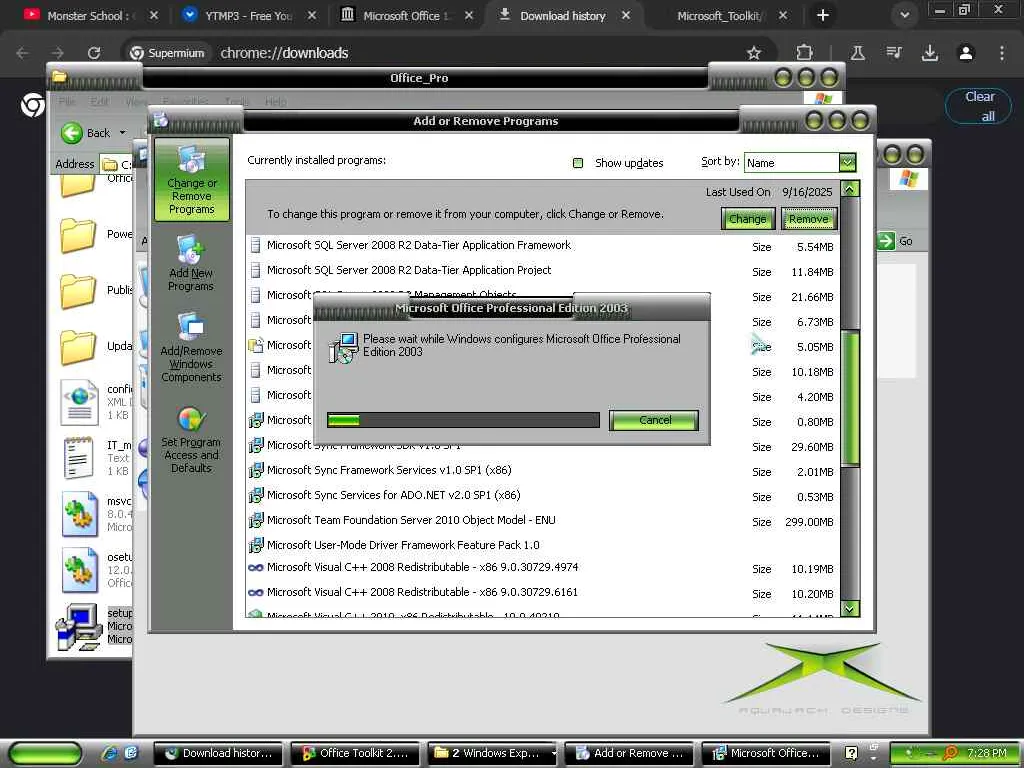This screenshot has width=1024, height=768.
Task: Click the Microsoft Office taskbar button
Action: pyautogui.click(x=767, y=753)
